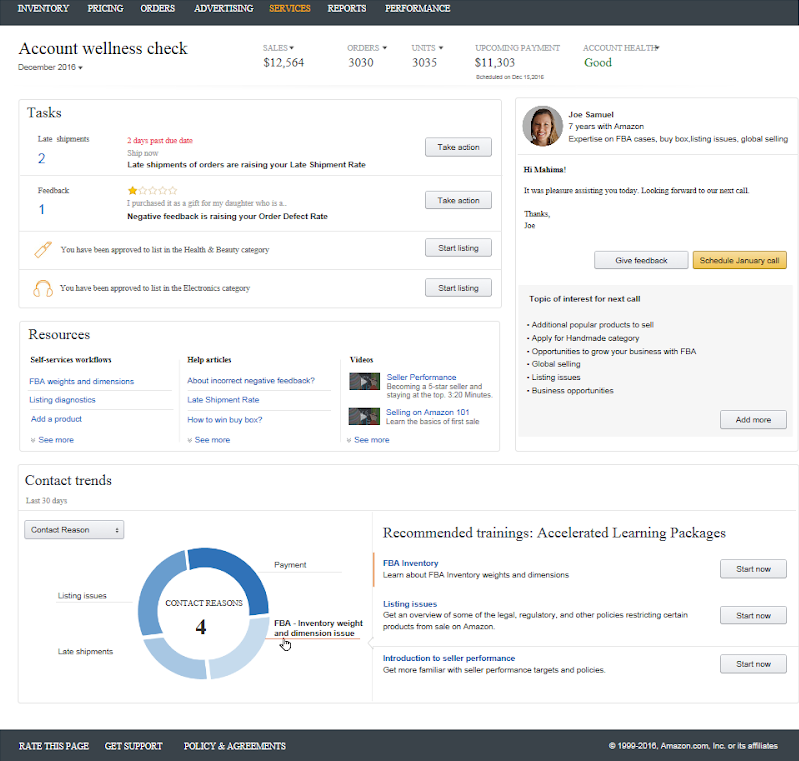Click Add more topics button

tap(753, 419)
